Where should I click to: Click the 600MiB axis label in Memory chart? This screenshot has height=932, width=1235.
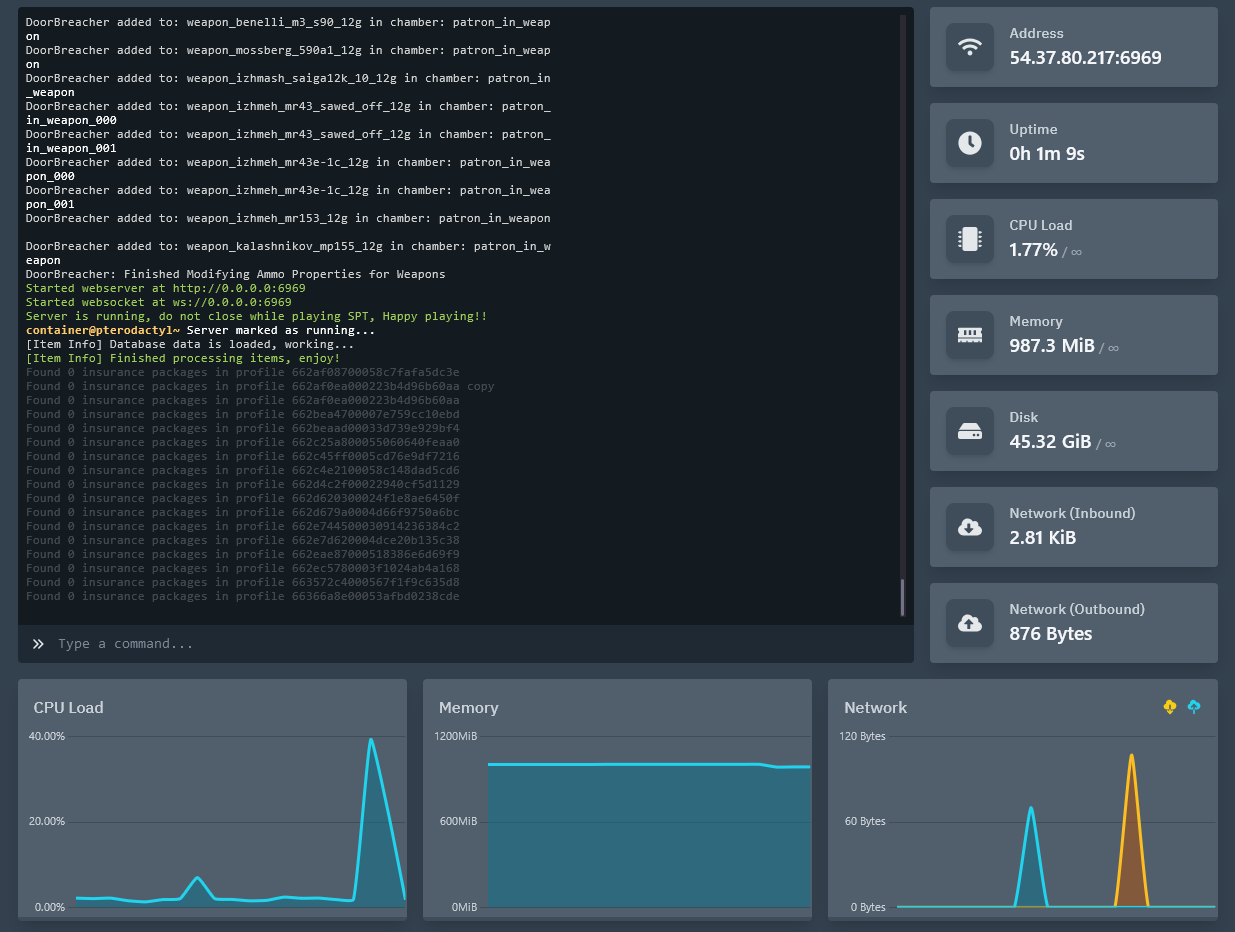(459, 821)
